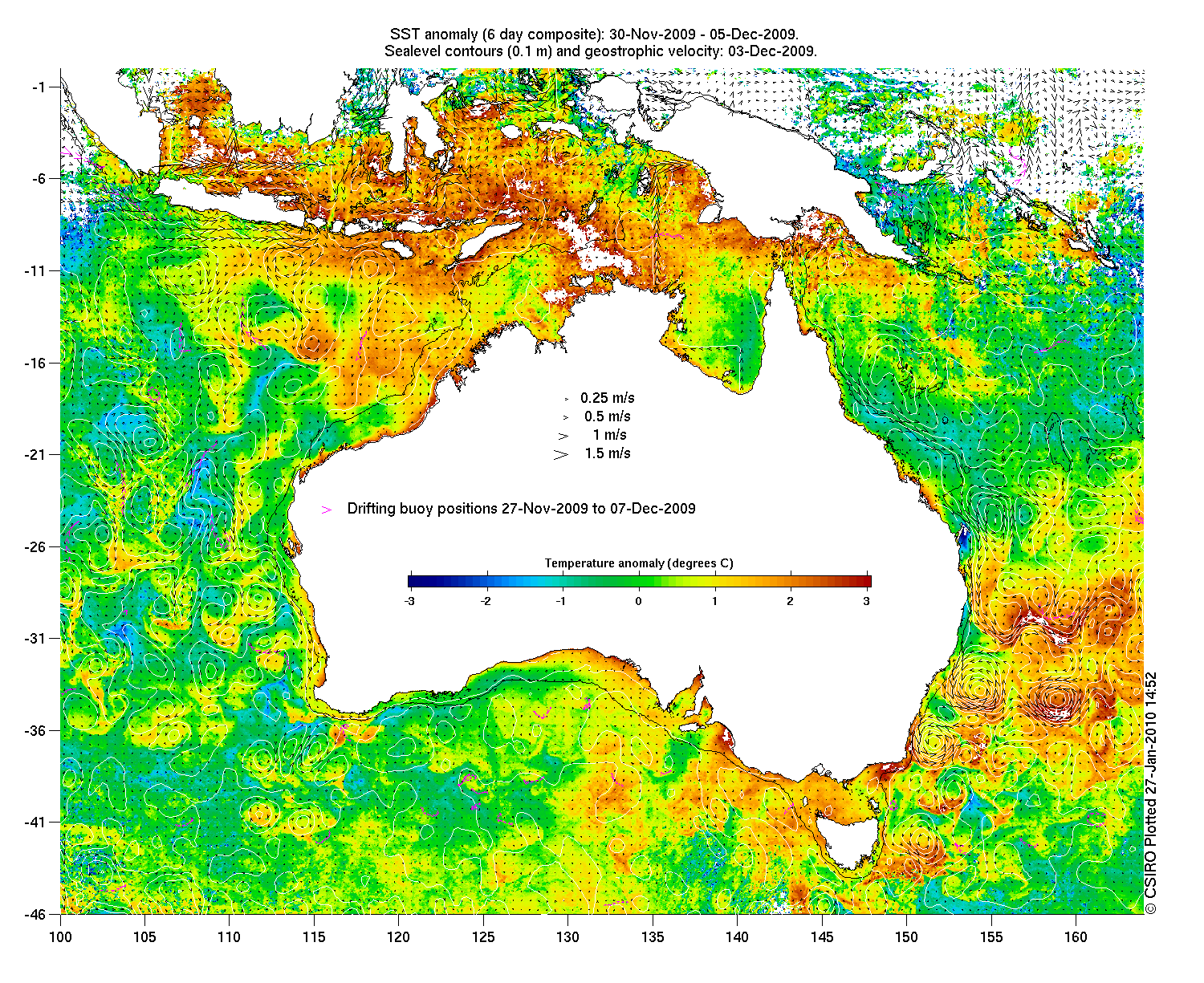Click longitude label 120 on the axis

(x=398, y=936)
